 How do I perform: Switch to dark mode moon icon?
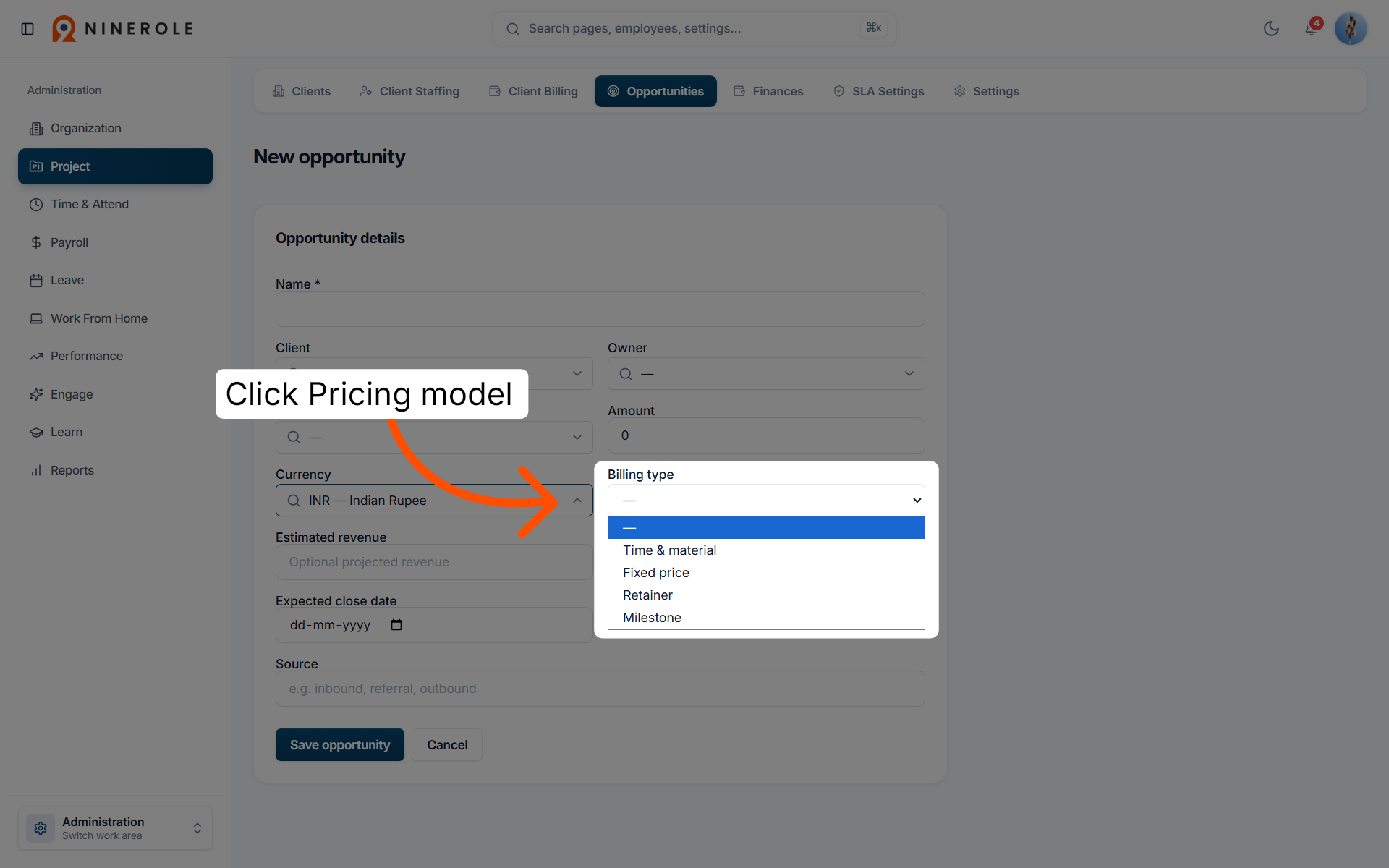coord(1271,29)
